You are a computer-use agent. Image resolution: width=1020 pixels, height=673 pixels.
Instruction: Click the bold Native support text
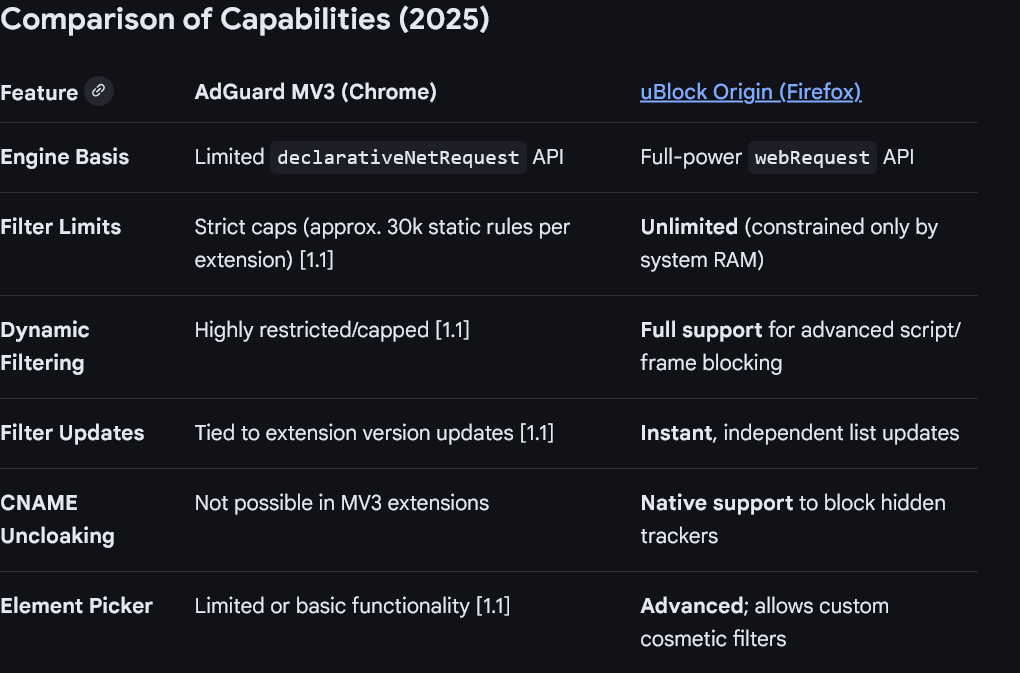[716, 502]
